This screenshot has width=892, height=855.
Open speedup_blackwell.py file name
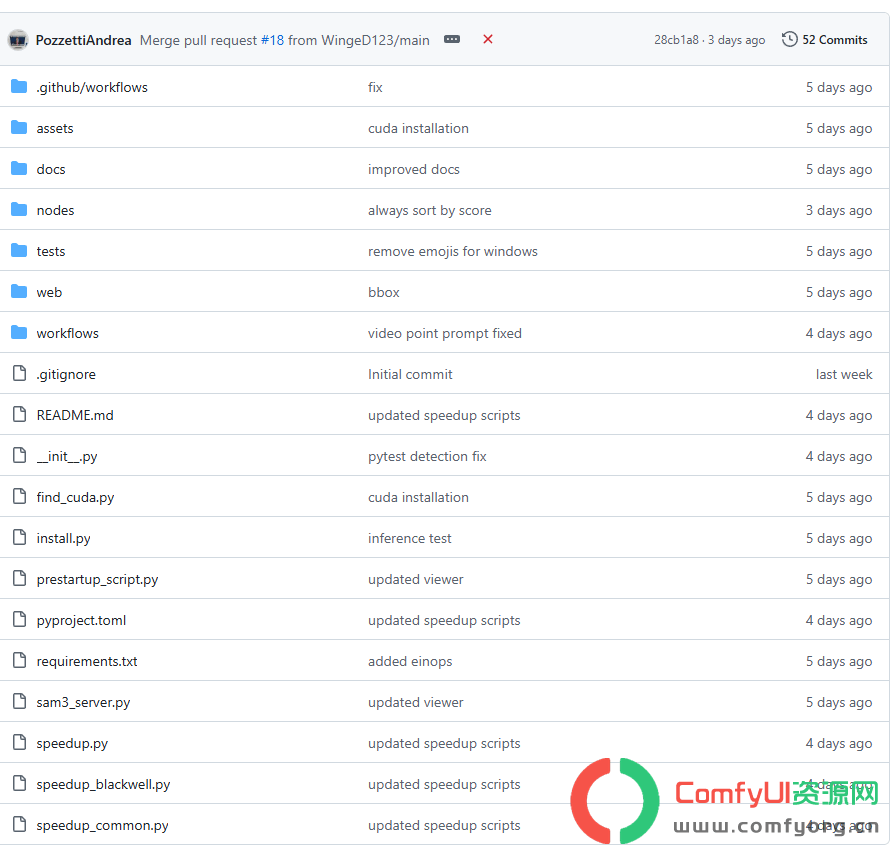point(103,784)
